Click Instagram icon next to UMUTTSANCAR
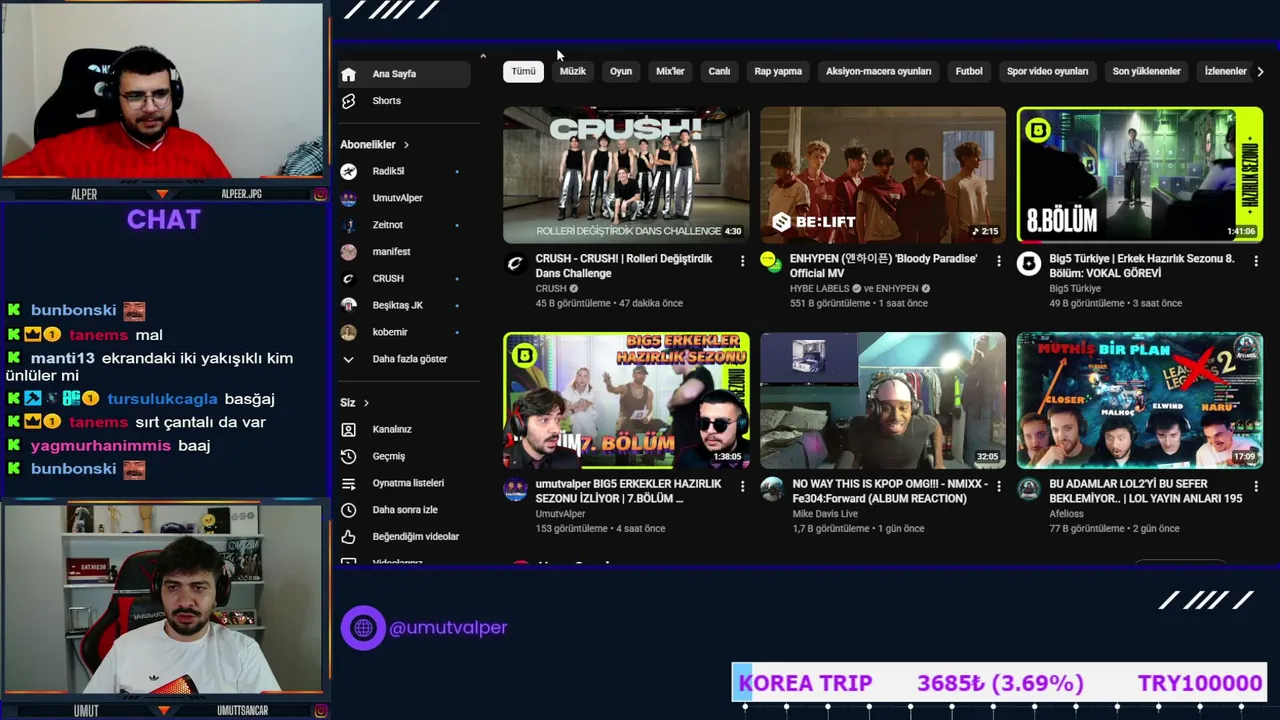 320,711
